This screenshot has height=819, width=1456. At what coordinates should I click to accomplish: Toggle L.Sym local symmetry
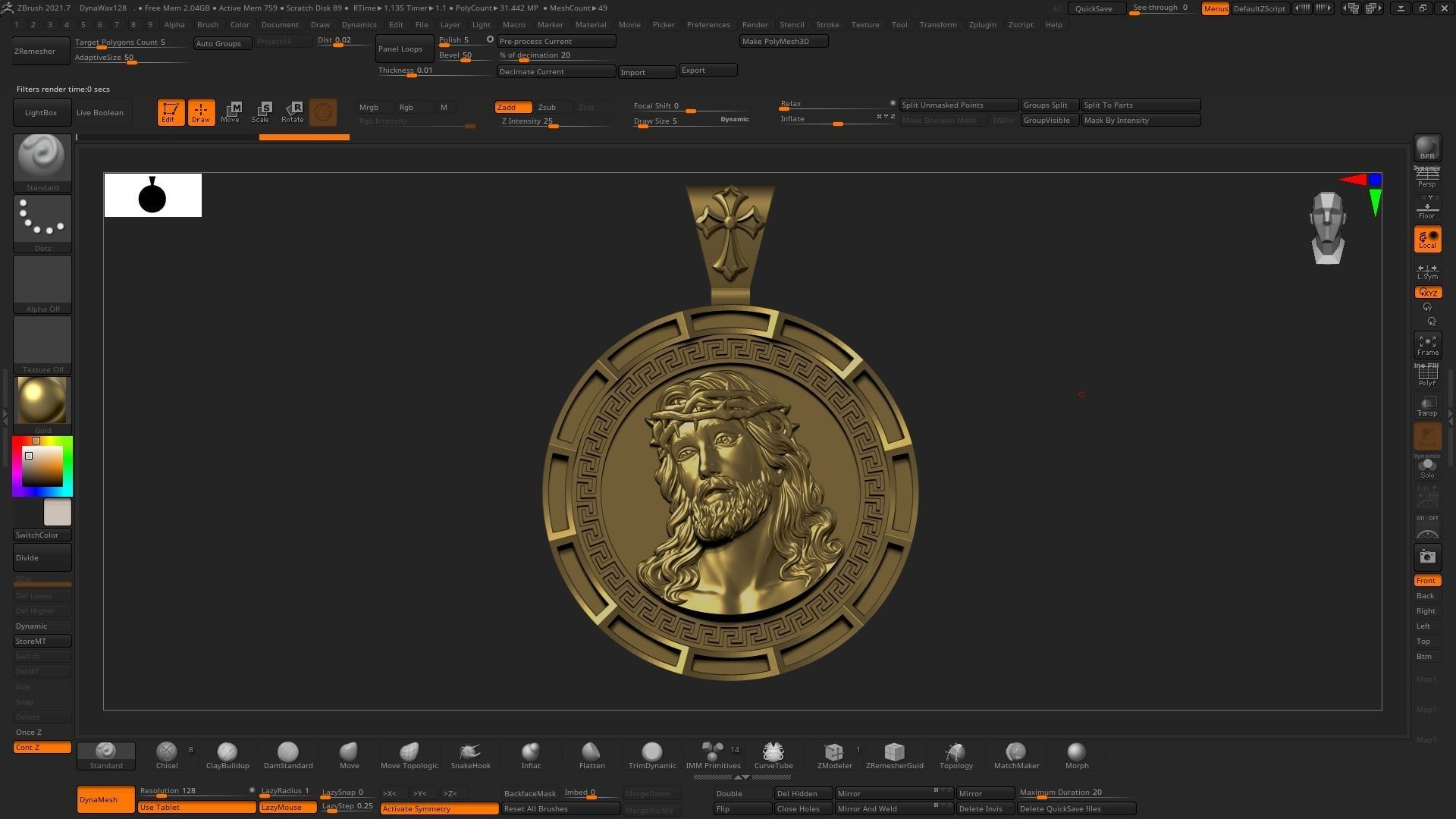1427,271
